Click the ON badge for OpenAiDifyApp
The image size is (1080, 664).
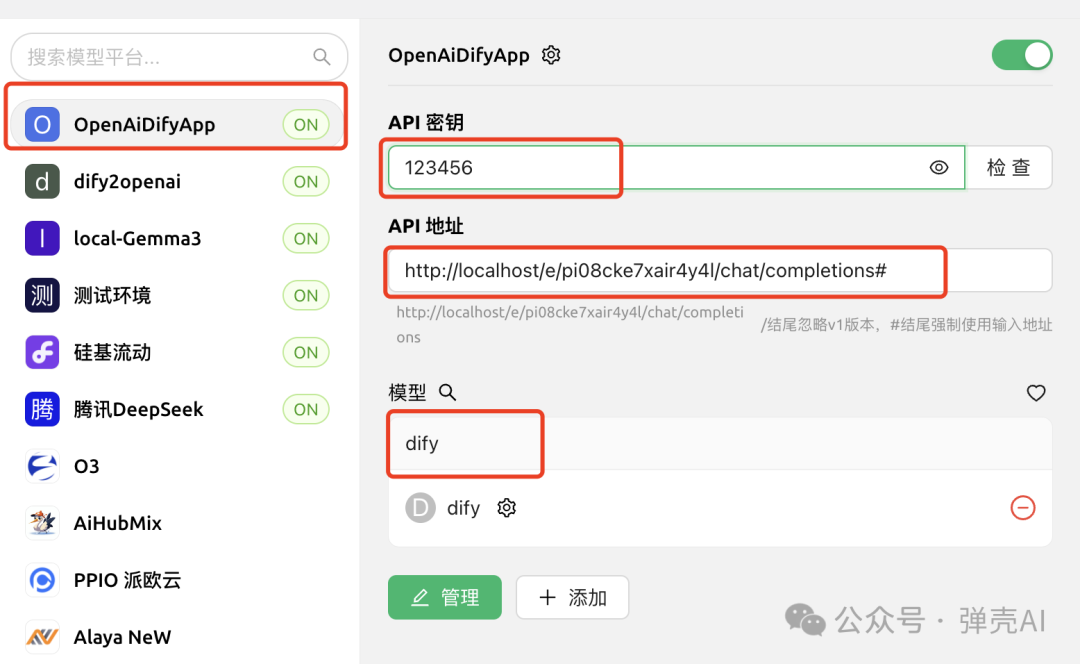(x=306, y=125)
